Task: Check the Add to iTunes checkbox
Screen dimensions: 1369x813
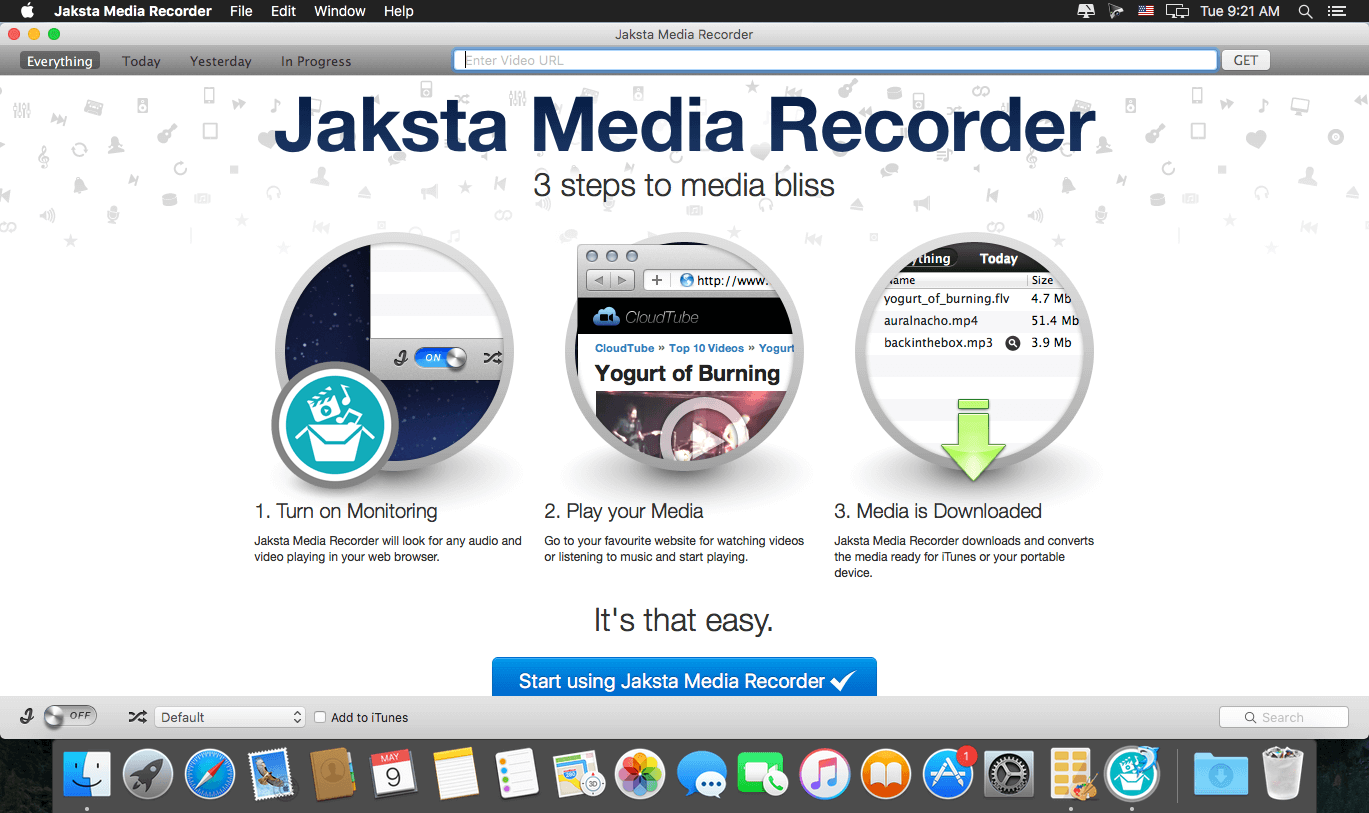Action: point(320,717)
